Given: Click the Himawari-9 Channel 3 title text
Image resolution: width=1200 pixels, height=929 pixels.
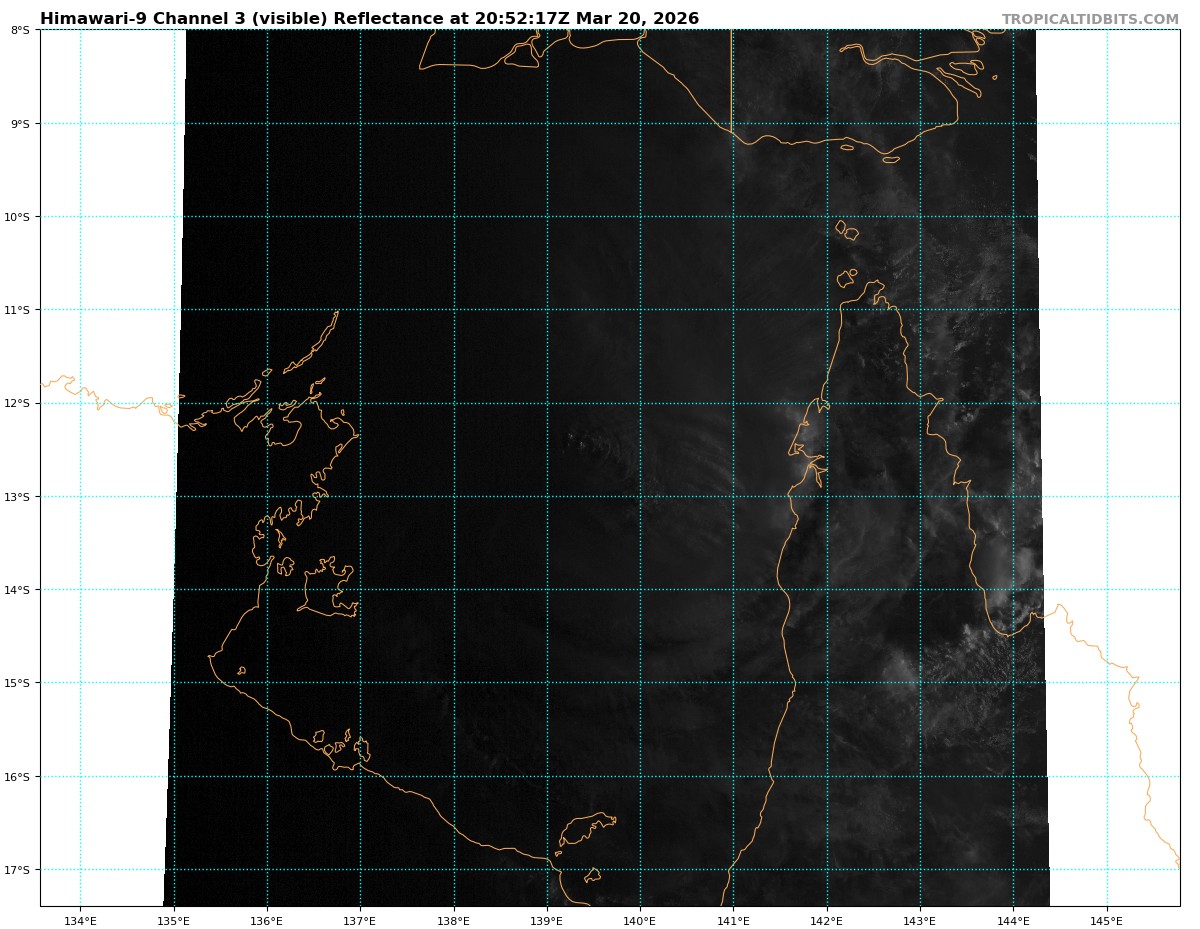Looking at the screenshot, I should 369,19.
